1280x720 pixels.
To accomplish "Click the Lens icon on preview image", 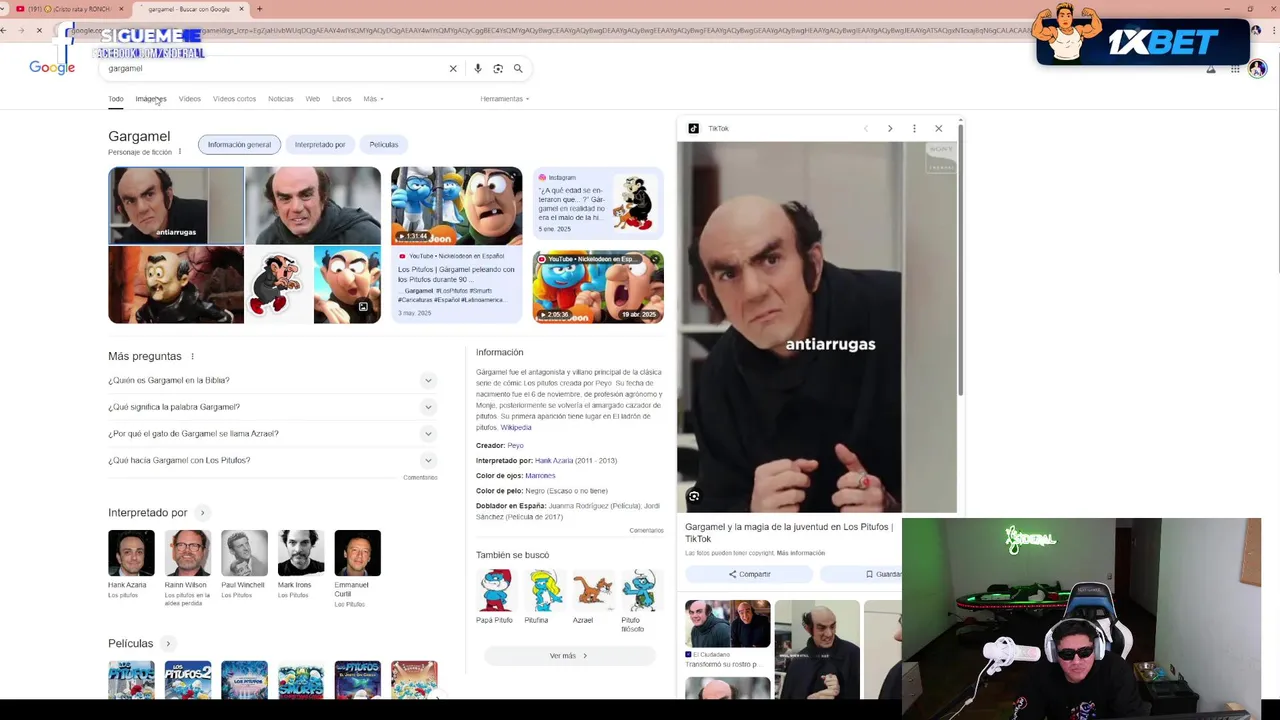I will [x=694, y=496].
